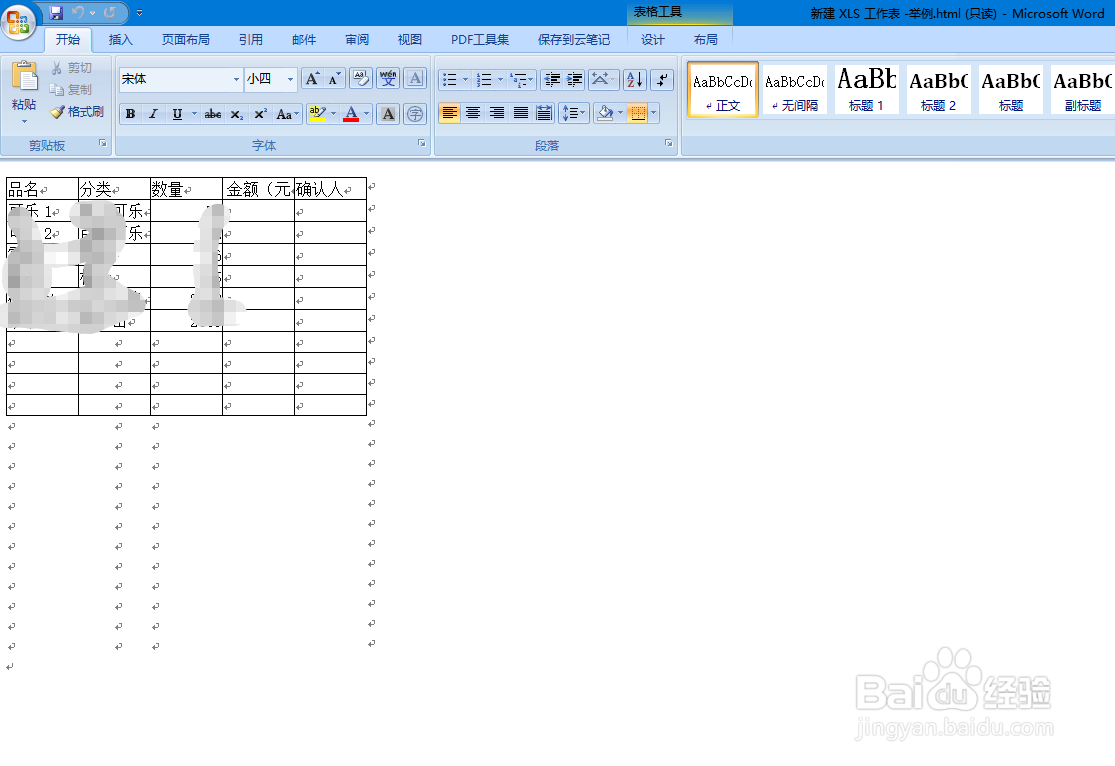Open the Paragraph dialog launcher
The height and width of the screenshot is (766, 1115).
[668, 144]
